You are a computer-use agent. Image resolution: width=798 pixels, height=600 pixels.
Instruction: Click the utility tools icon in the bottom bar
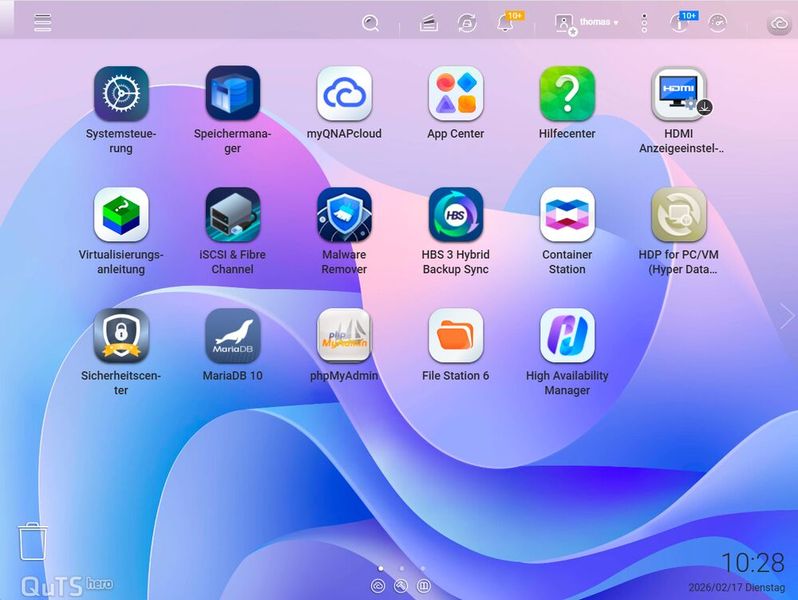401,586
